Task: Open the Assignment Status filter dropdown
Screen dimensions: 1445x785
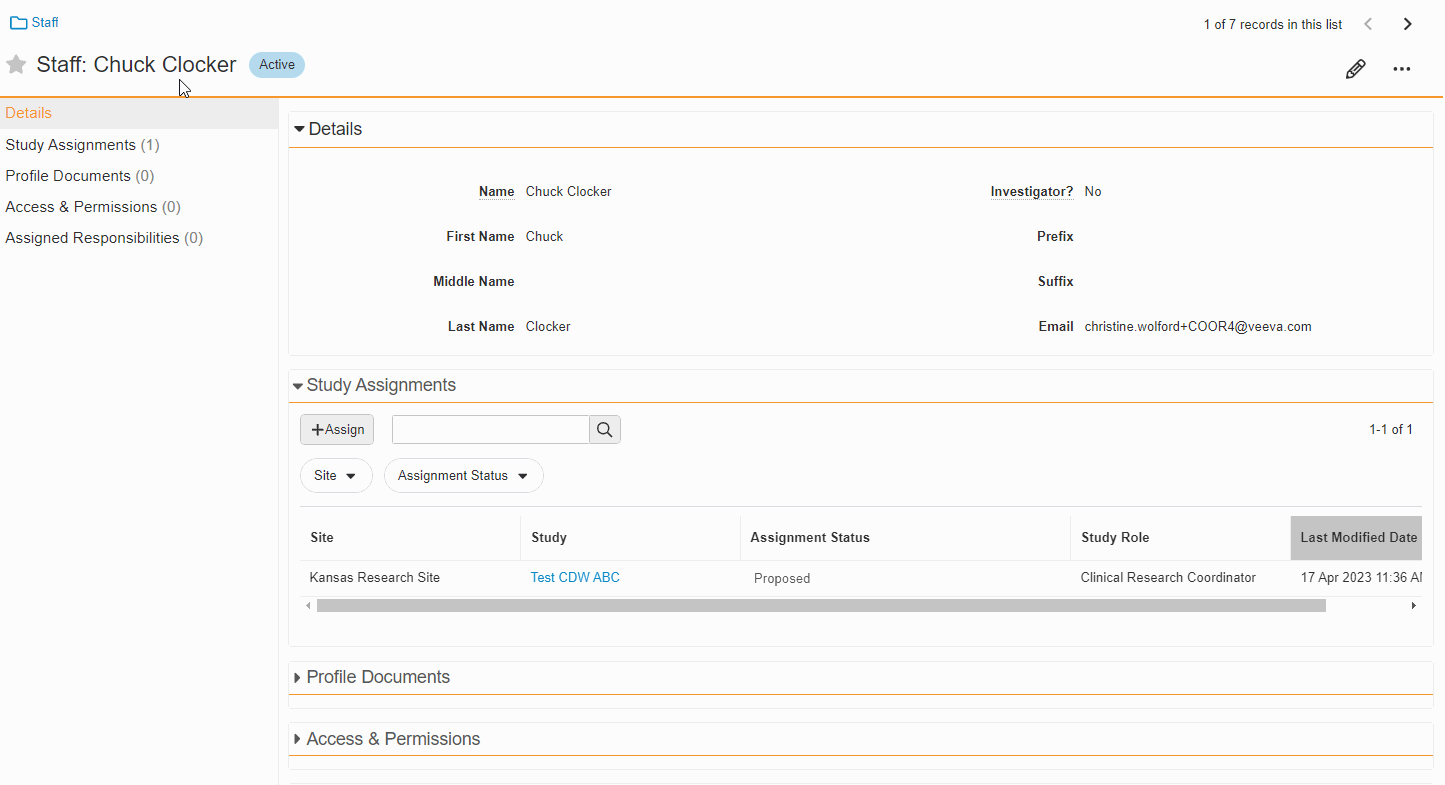Action: (463, 476)
